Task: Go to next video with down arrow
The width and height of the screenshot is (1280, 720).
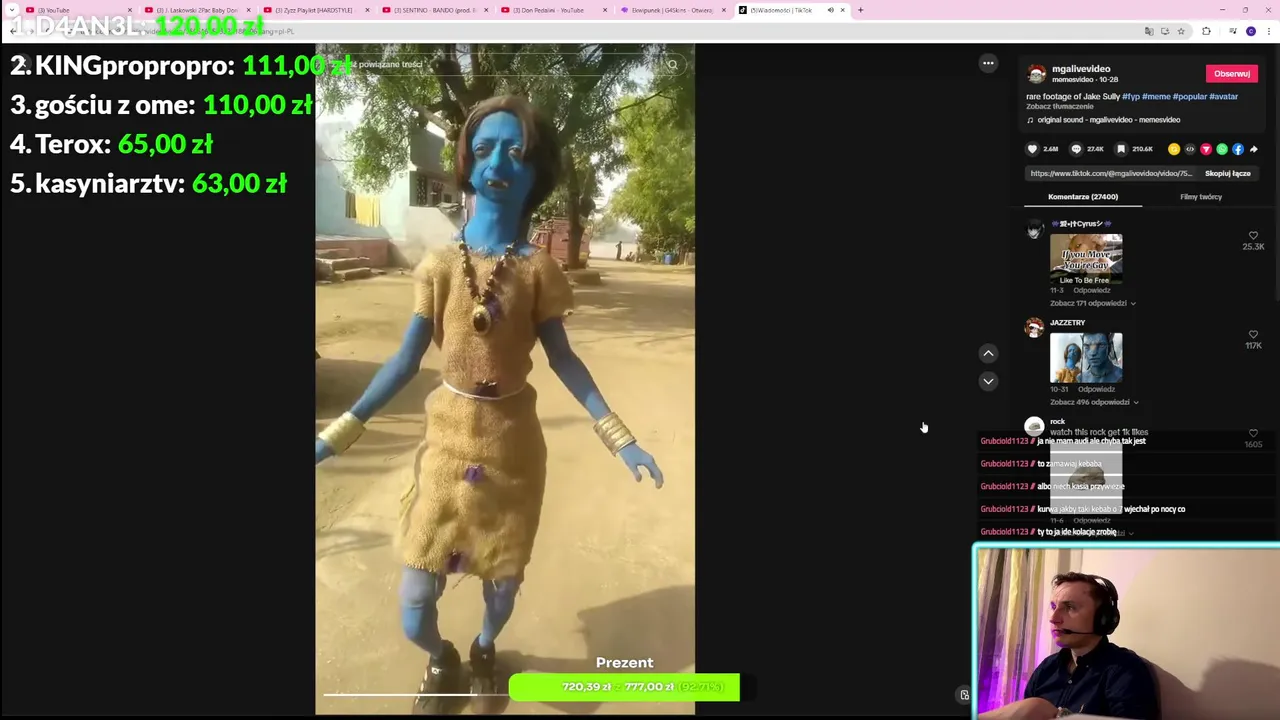Action: point(988,381)
